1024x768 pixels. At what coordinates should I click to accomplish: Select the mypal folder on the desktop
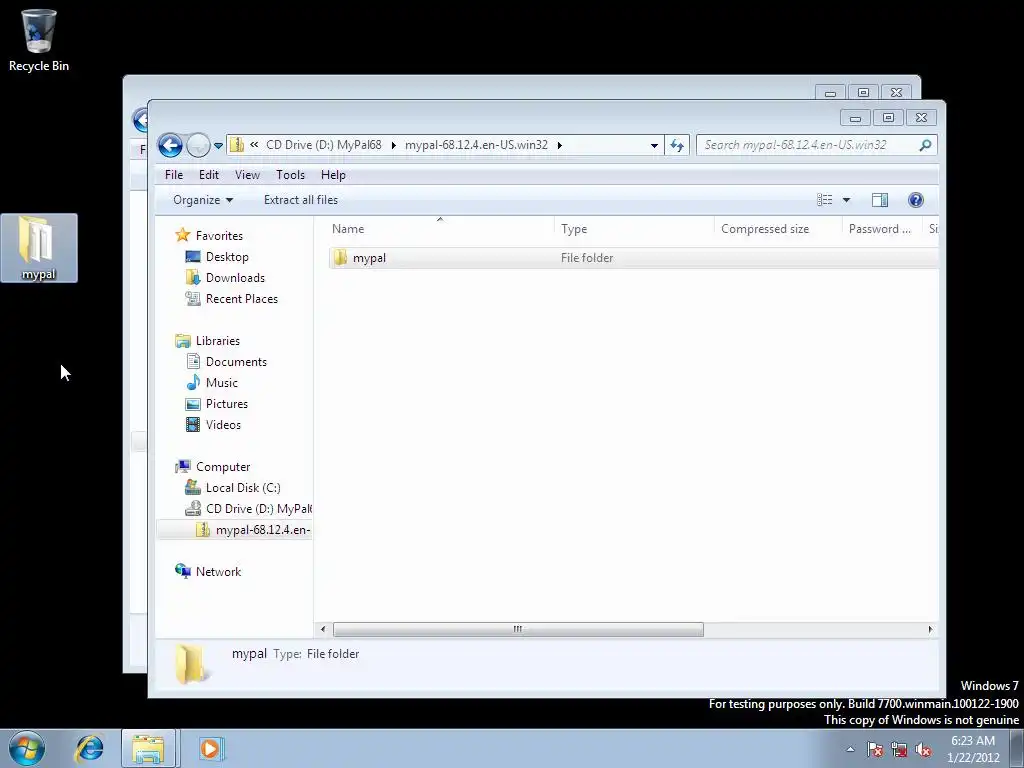click(39, 248)
